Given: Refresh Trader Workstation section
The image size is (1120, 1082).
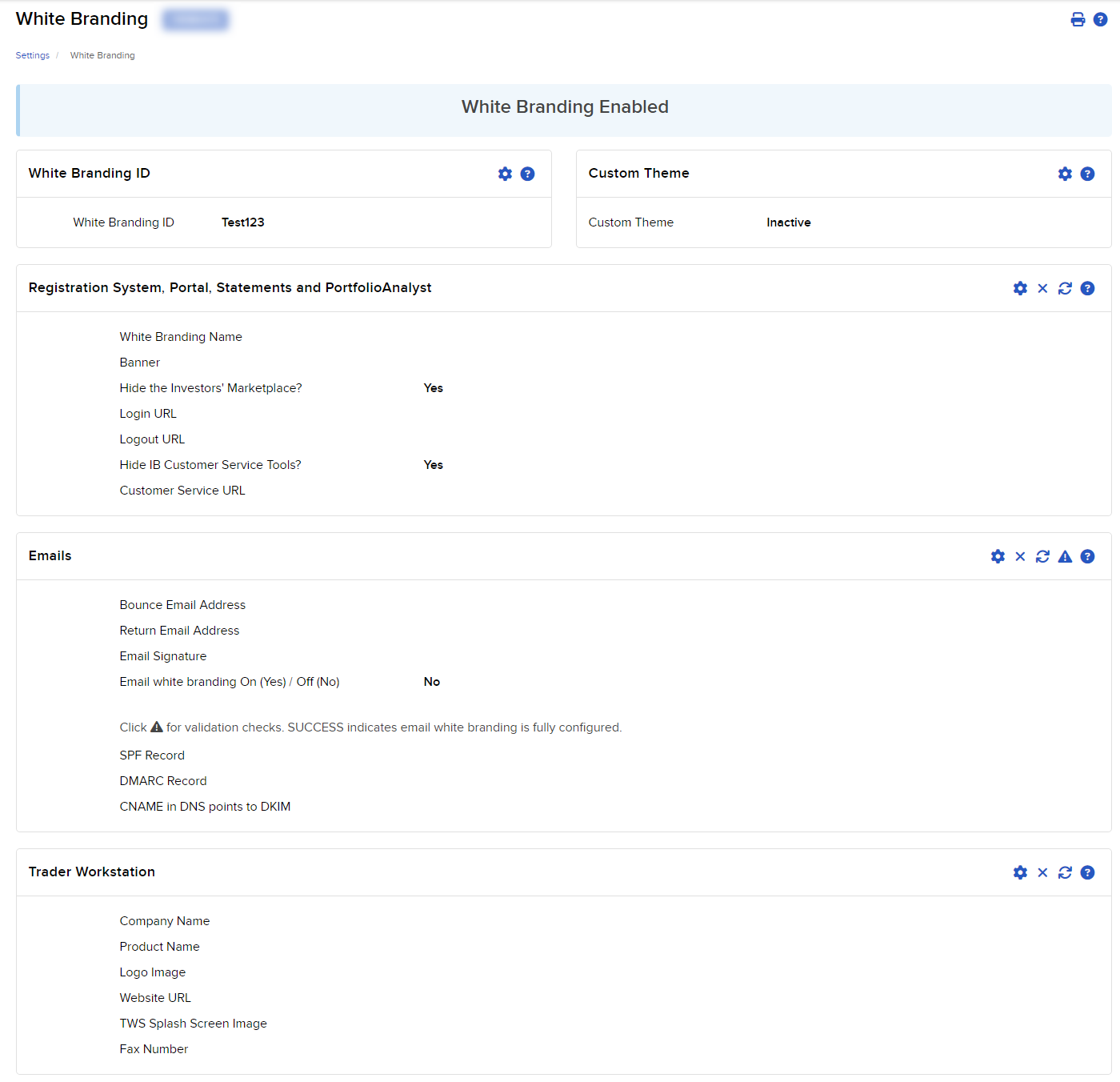Looking at the screenshot, I should pyautogui.click(x=1065, y=872).
